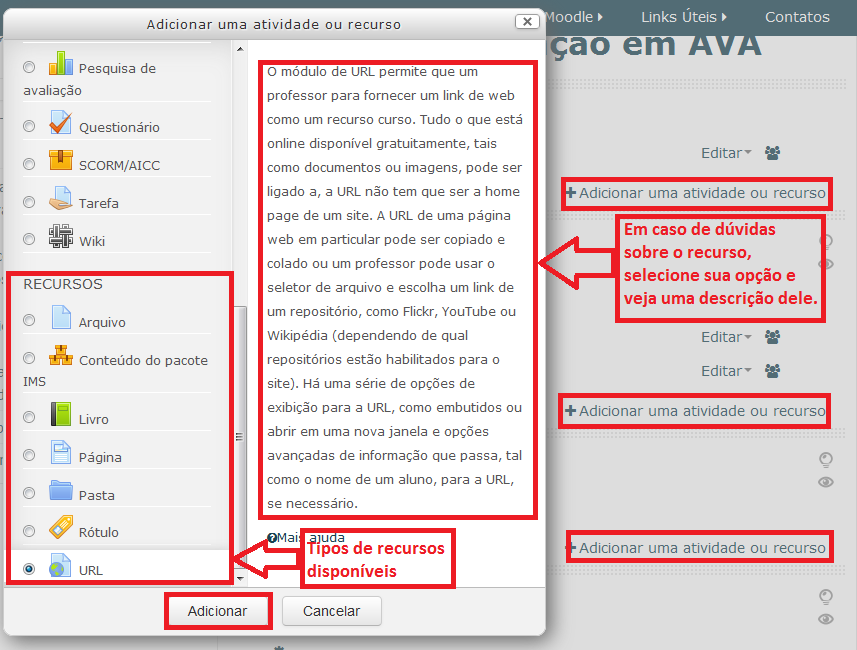Click the Questionário checkmark icon
Viewport: 857px width, 650px height.
(x=61, y=125)
